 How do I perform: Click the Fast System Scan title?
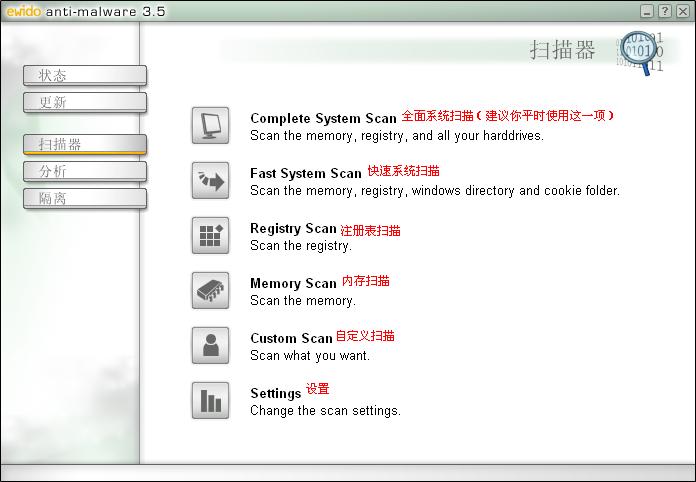point(306,174)
